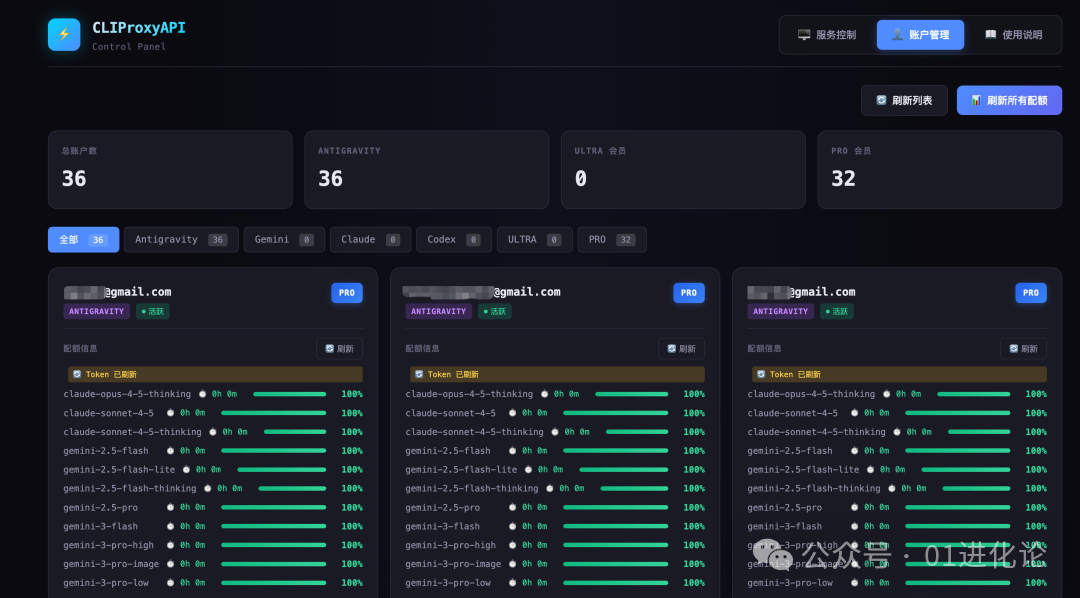Click clock icon beside gemini-3-pro-high in second card
1080x598 pixels.
point(512,545)
